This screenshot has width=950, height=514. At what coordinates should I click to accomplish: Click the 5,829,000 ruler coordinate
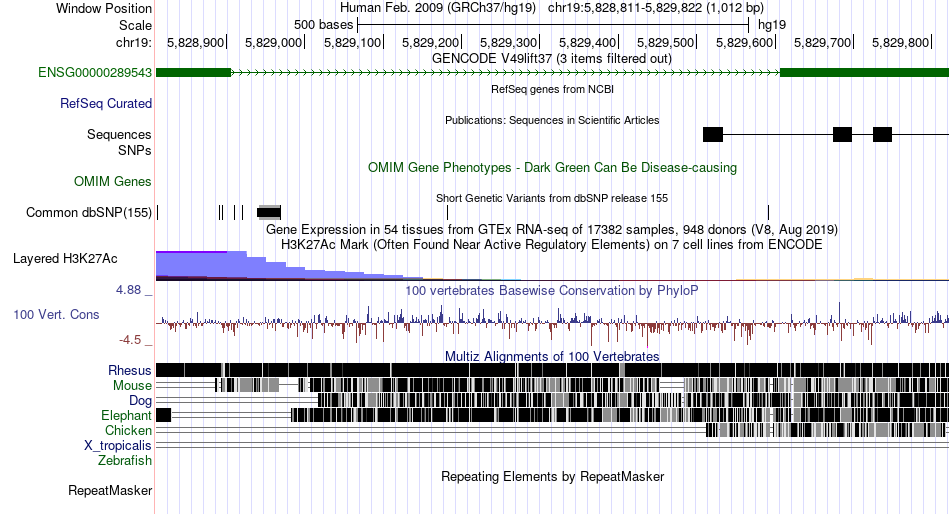point(273,42)
